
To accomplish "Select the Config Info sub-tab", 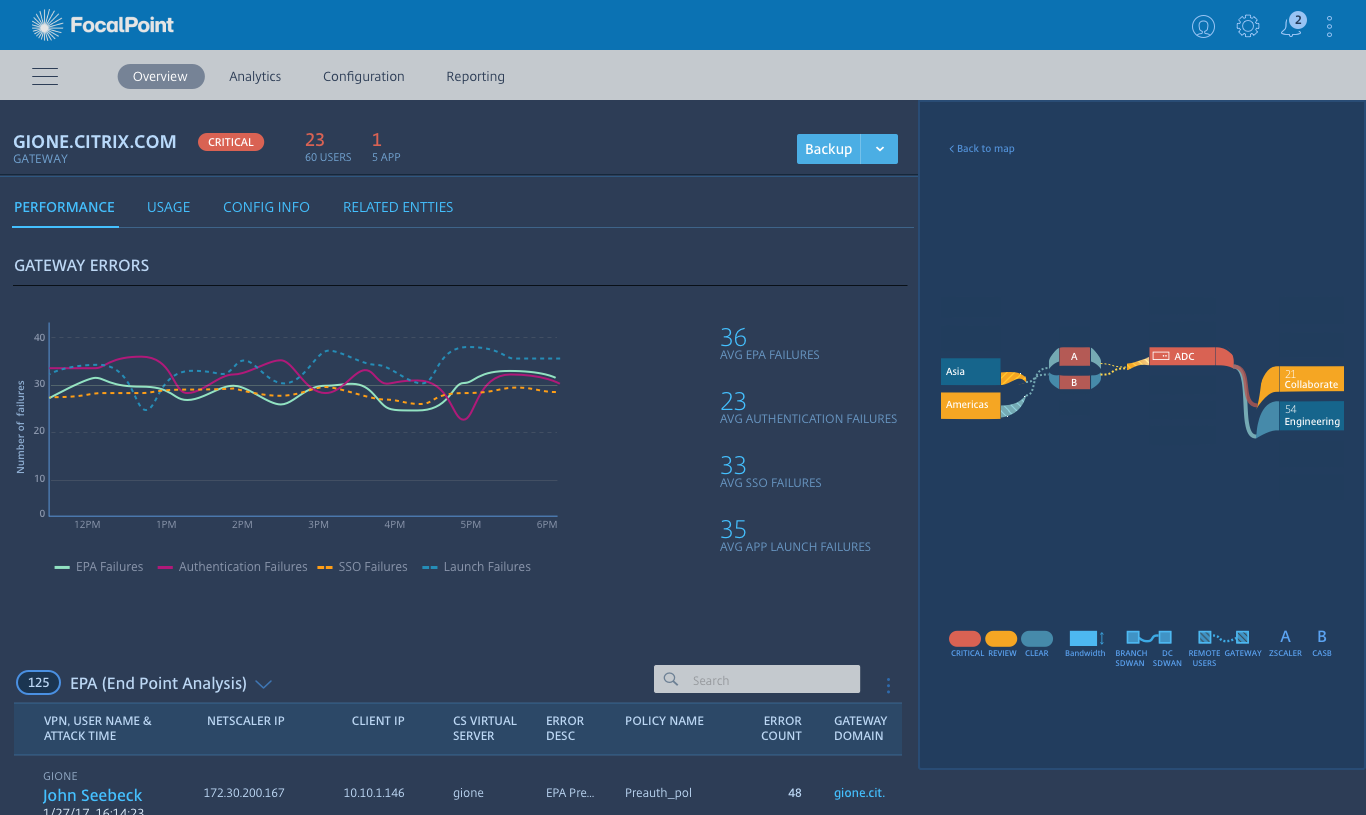I will [x=266, y=207].
